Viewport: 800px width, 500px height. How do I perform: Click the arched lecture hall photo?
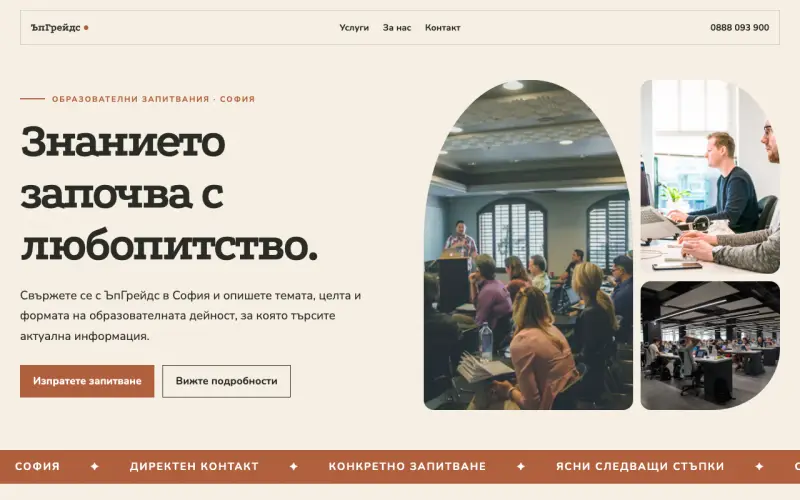(528, 244)
